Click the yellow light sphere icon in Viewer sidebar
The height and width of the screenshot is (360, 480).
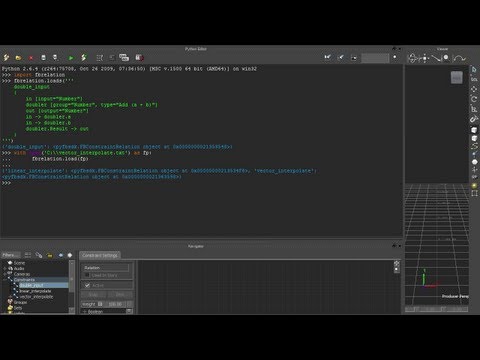pyautogui.click(x=474, y=186)
